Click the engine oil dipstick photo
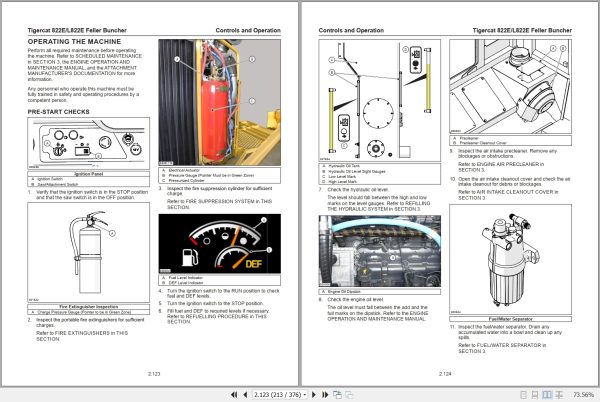The height and width of the screenshot is (402, 600). [x=380, y=251]
